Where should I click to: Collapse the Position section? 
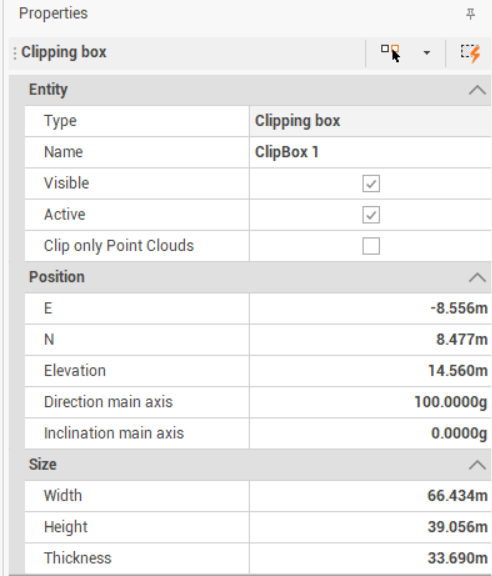click(477, 277)
